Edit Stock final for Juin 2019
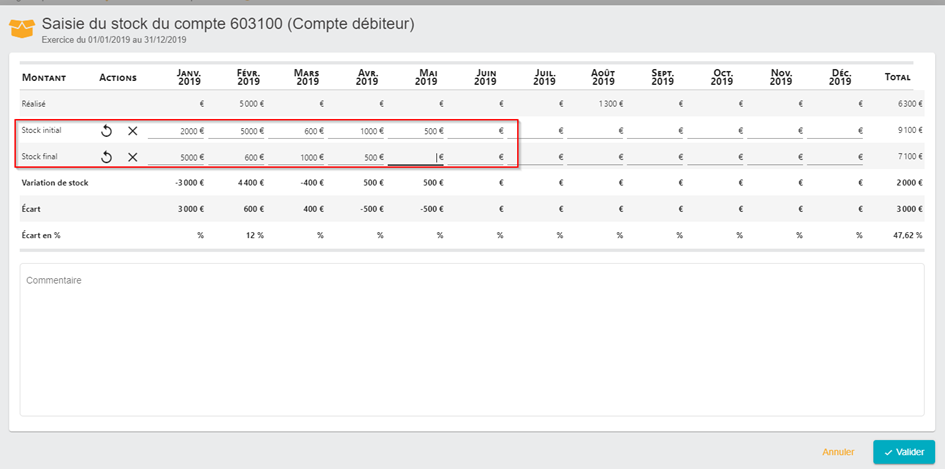The width and height of the screenshot is (945, 469). coord(476,157)
